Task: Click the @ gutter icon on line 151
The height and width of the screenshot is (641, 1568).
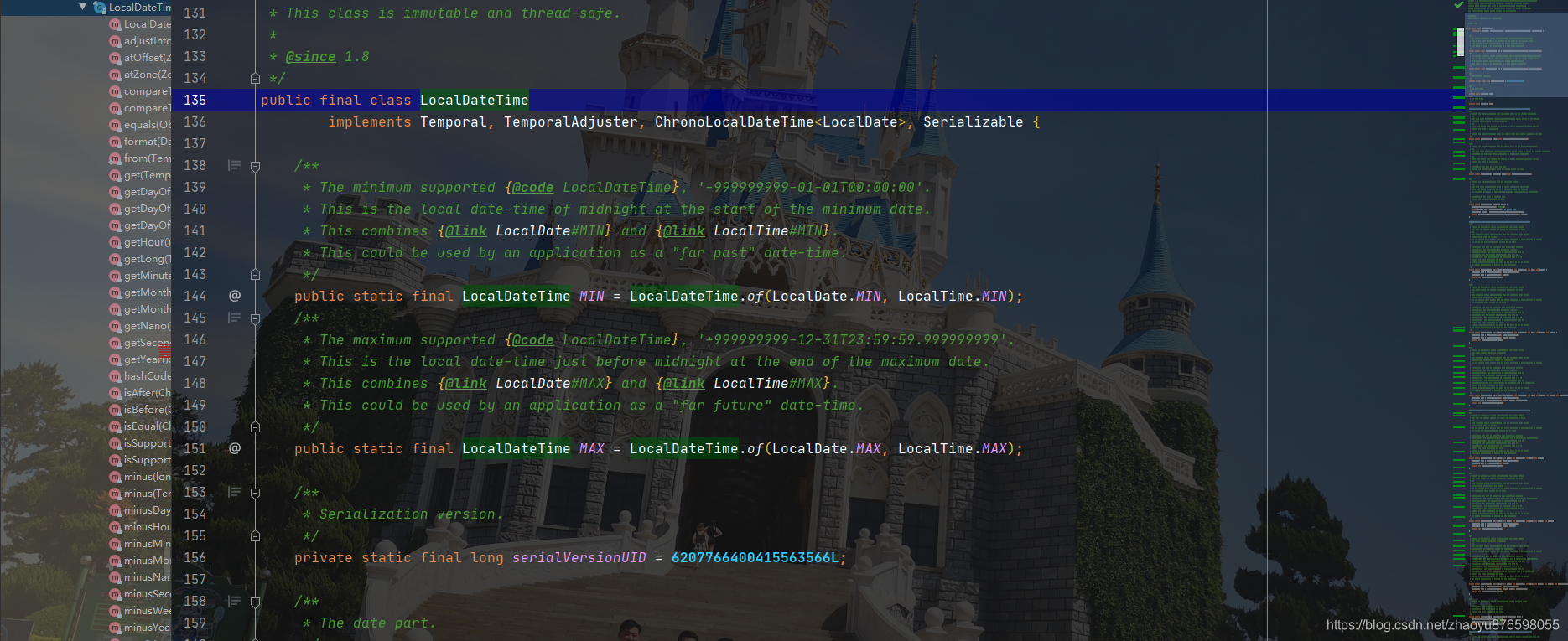Action: point(235,448)
